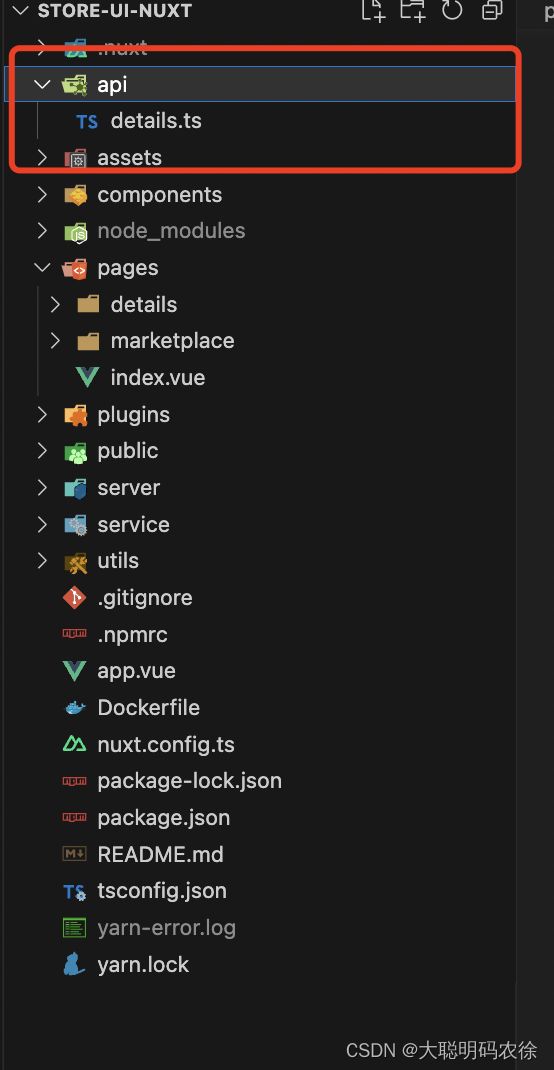Collapse the pages folder chevron

42,268
